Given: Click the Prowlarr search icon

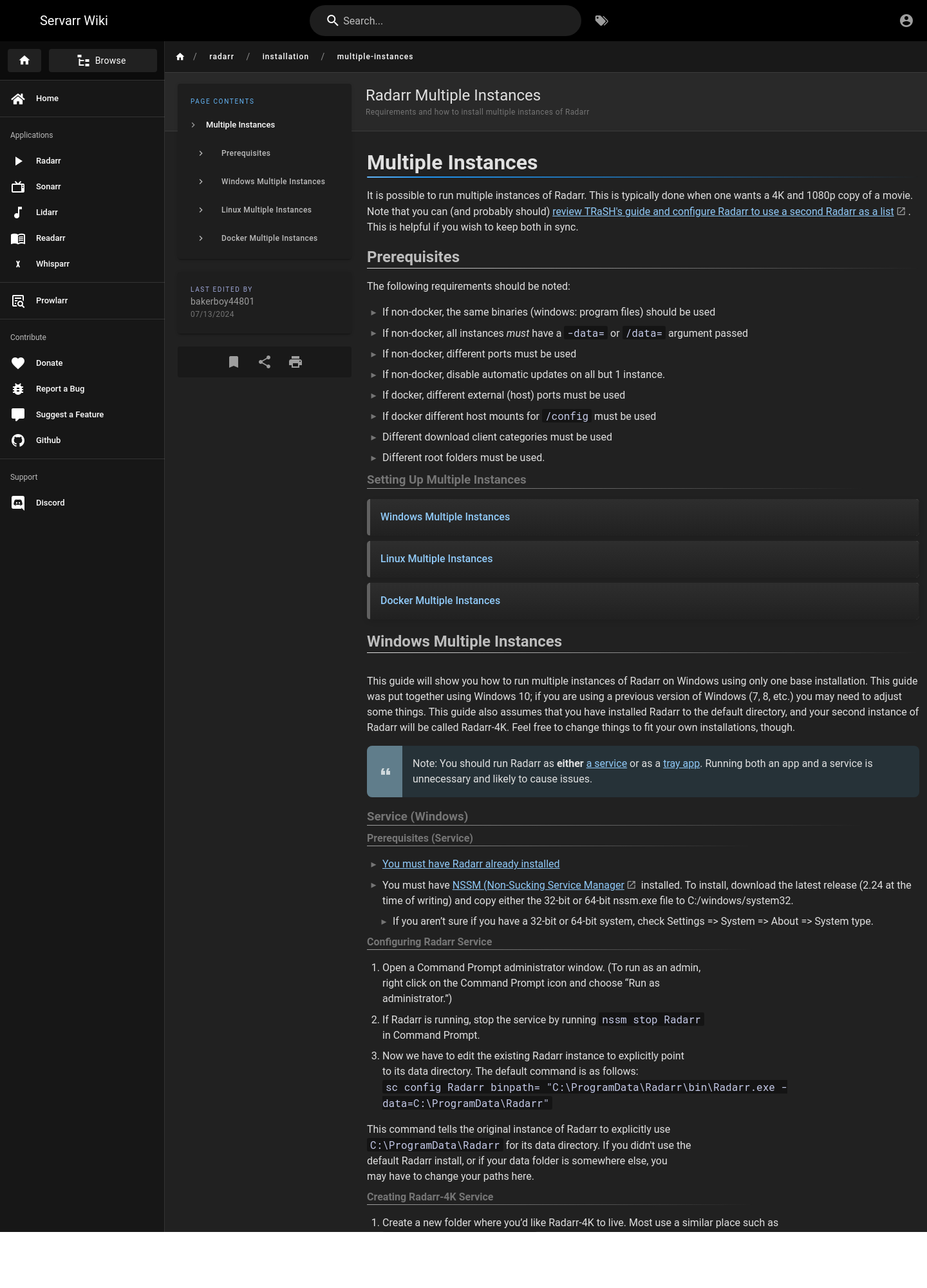Looking at the screenshot, I should pos(18,301).
